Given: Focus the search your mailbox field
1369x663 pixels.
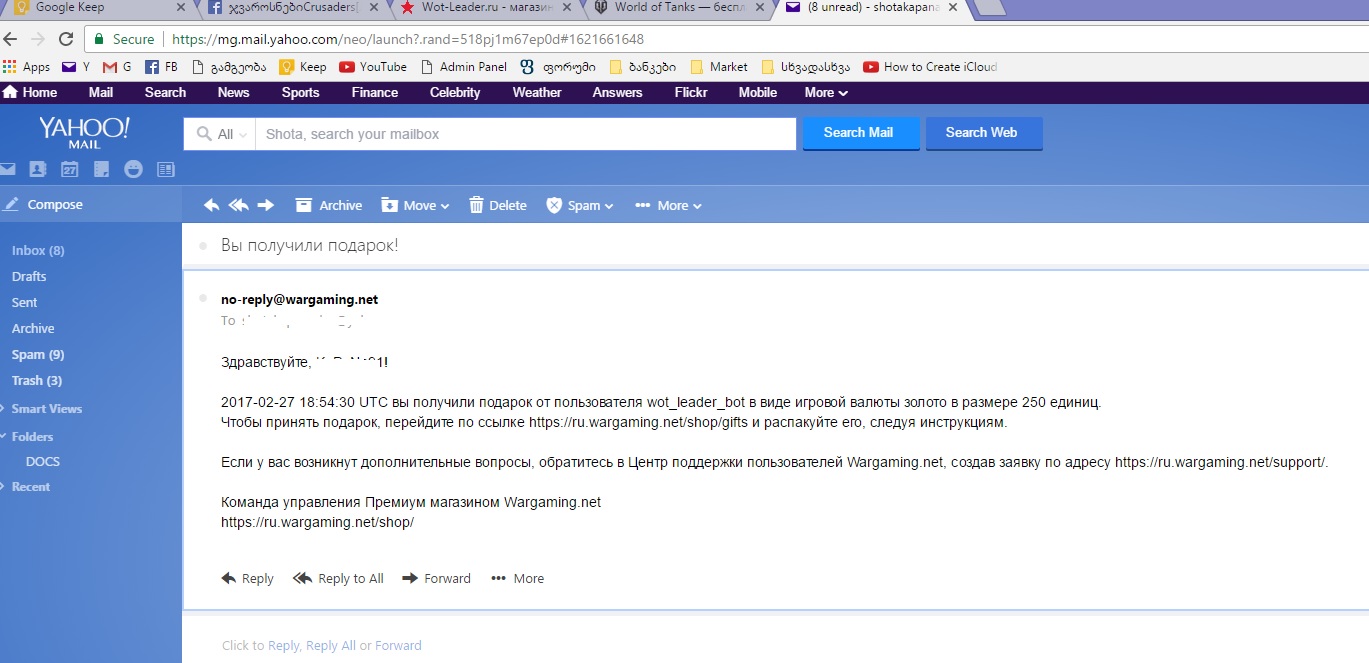Looking at the screenshot, I should (526, 134).
